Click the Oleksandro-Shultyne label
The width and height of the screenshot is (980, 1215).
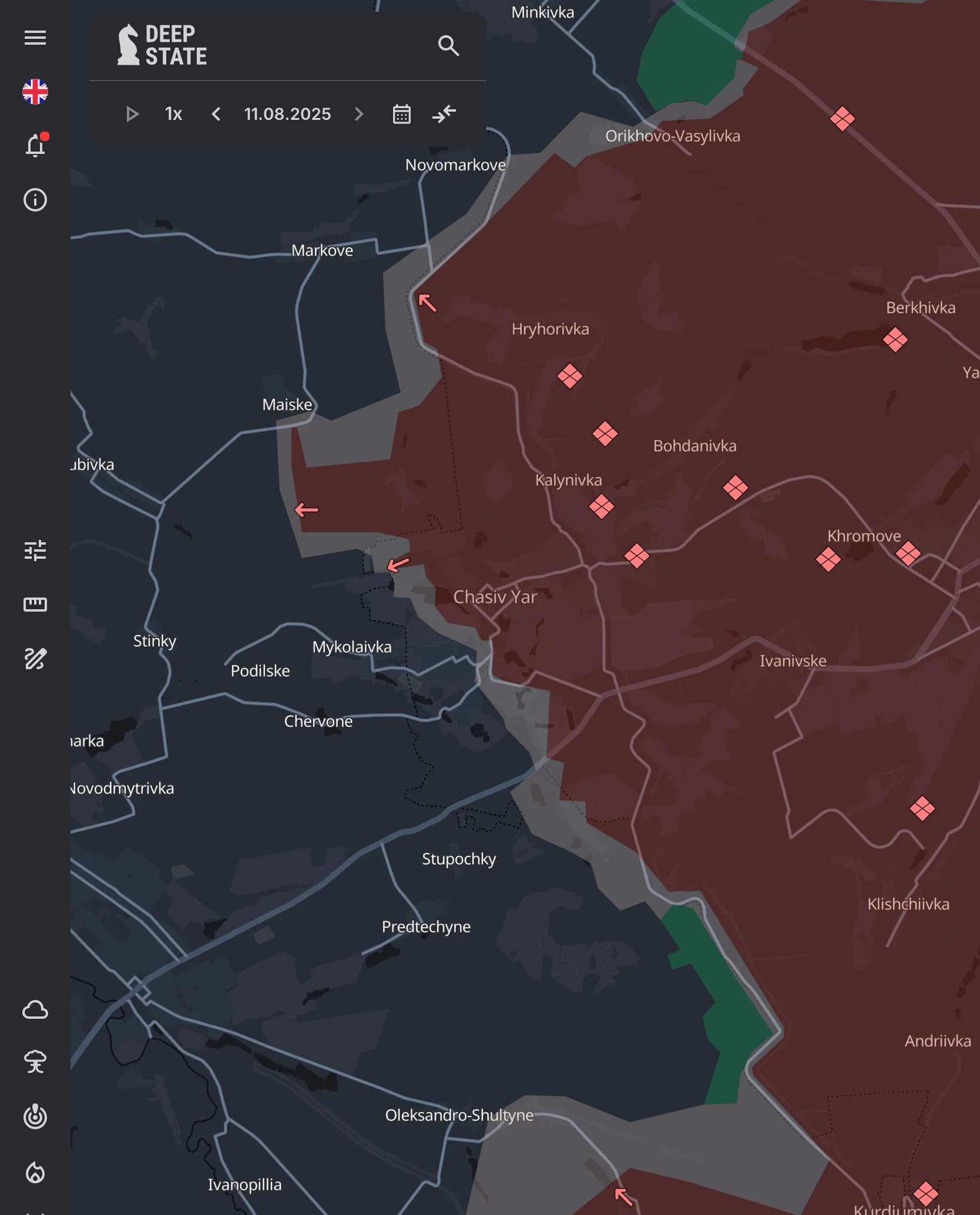click(x=459, y=1115)
